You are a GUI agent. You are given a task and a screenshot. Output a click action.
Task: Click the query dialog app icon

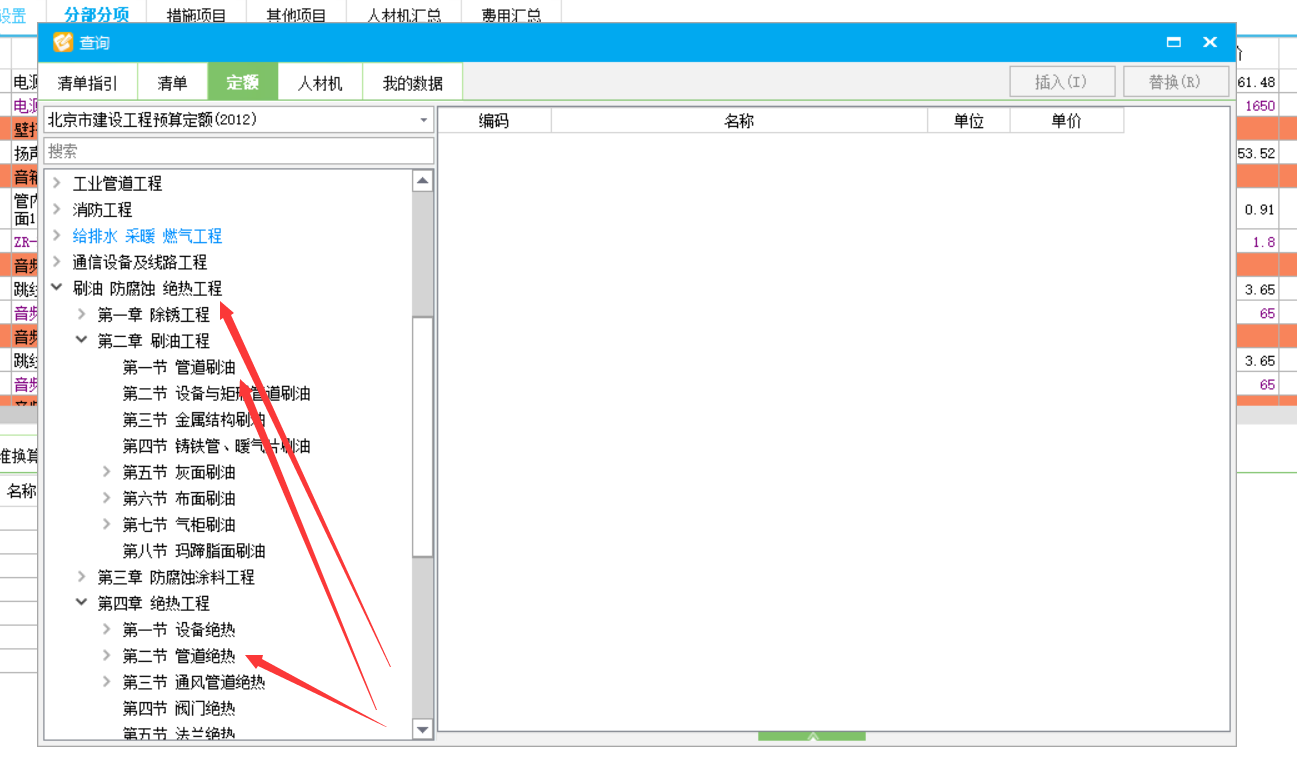[x=63, y=43]
